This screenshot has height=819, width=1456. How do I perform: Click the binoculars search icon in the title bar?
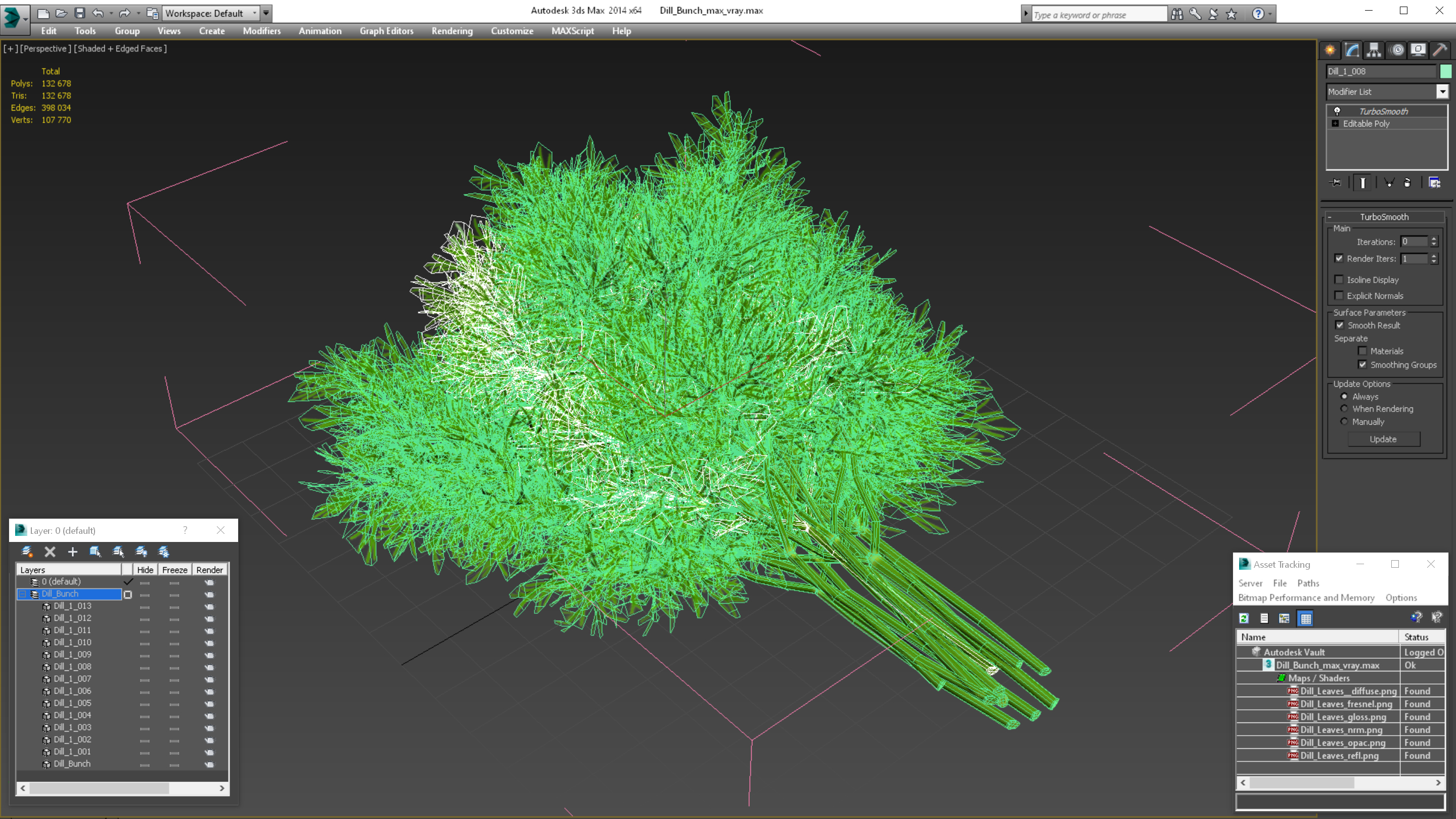click(x=1177, y=14)
